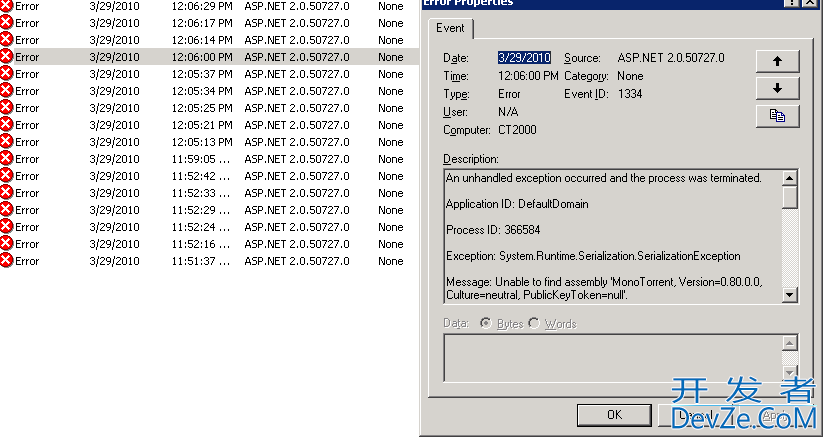Click error icon of 12:05:13 PM event
This screenshot has width=827, height=440.
click(x=6, y=141)
